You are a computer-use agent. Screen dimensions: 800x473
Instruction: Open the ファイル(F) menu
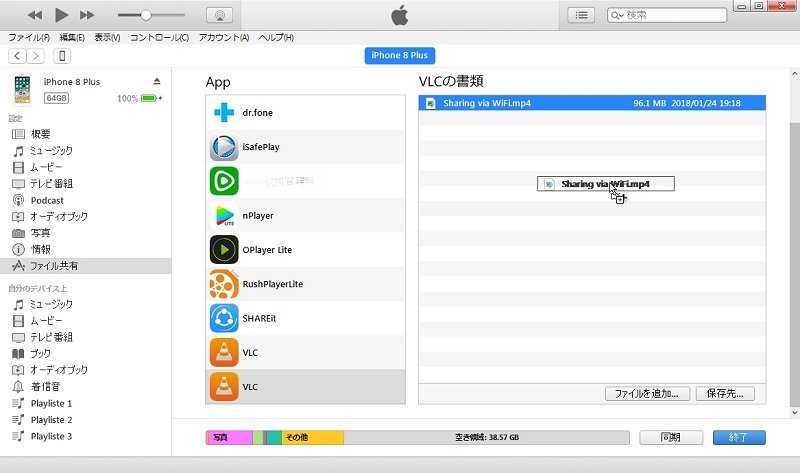point(29,38)
